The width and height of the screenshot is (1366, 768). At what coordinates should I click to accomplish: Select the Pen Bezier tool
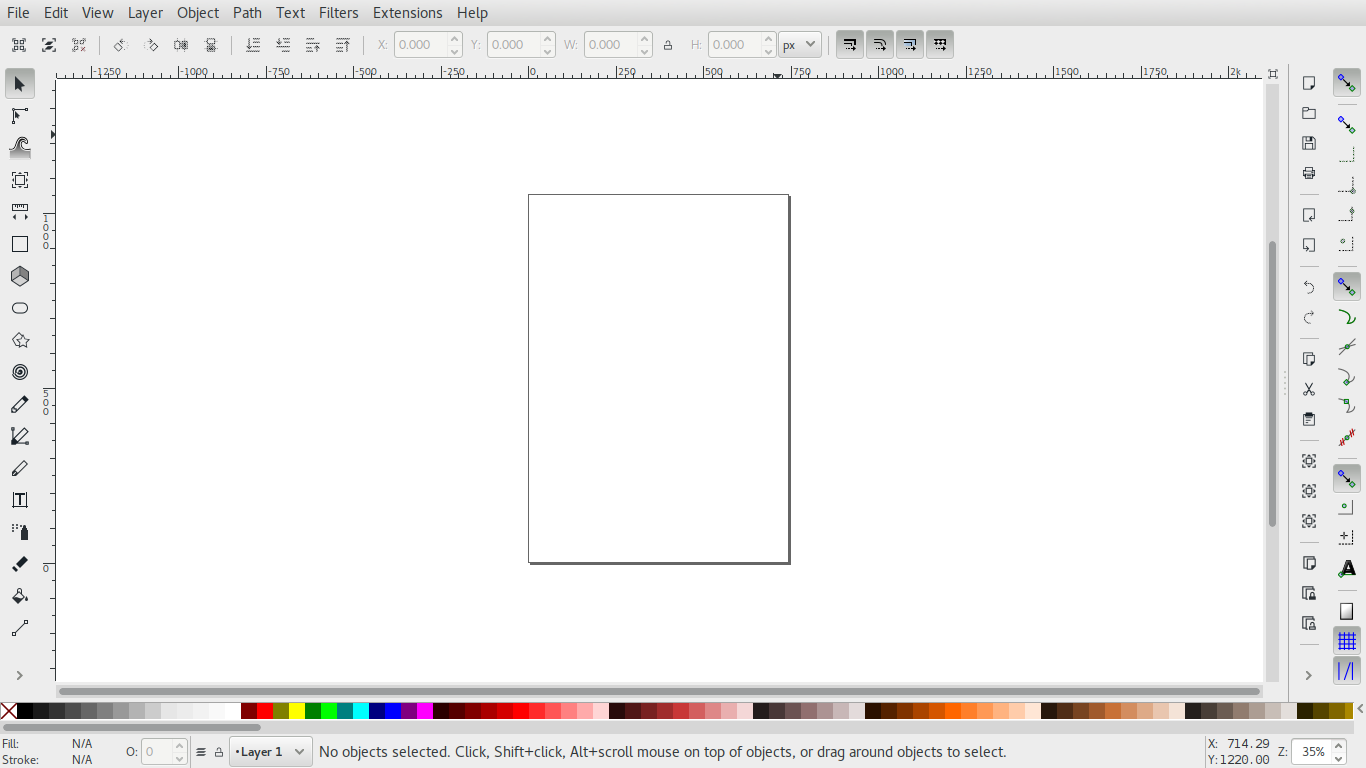click(x=20, y=436)
